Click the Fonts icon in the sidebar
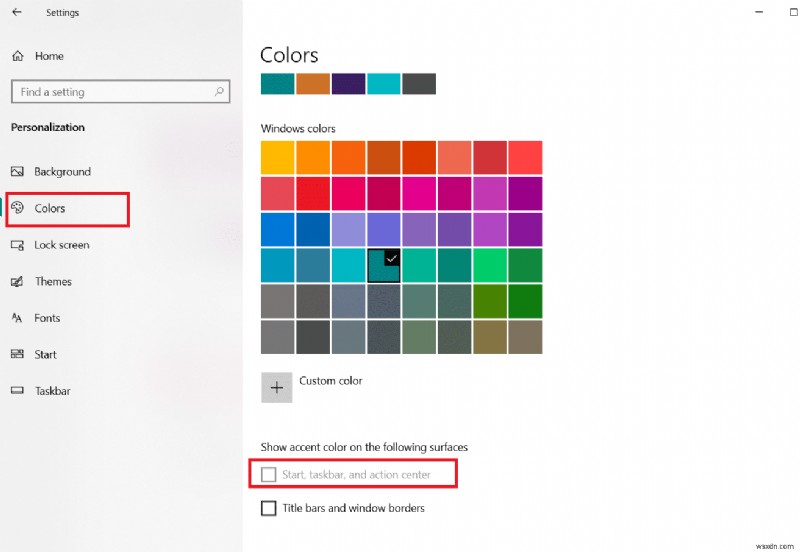 coord(17,318)
